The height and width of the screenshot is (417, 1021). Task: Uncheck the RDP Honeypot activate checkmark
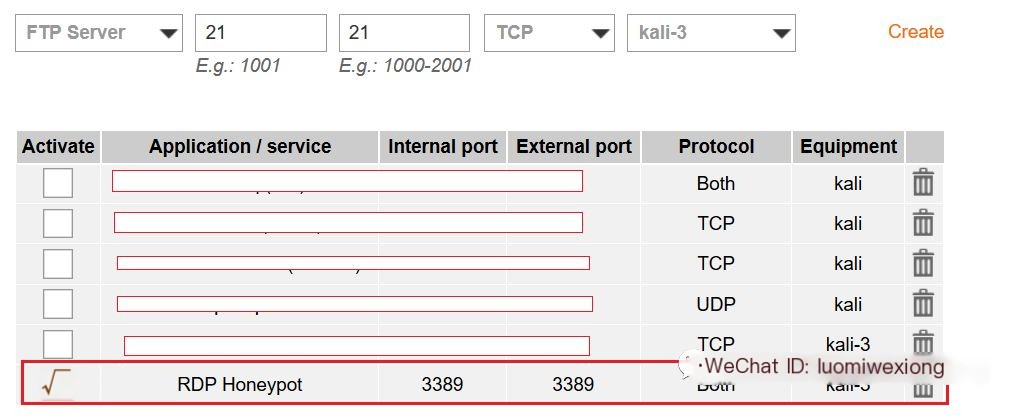pyautogui.click(x=56, y=382)
